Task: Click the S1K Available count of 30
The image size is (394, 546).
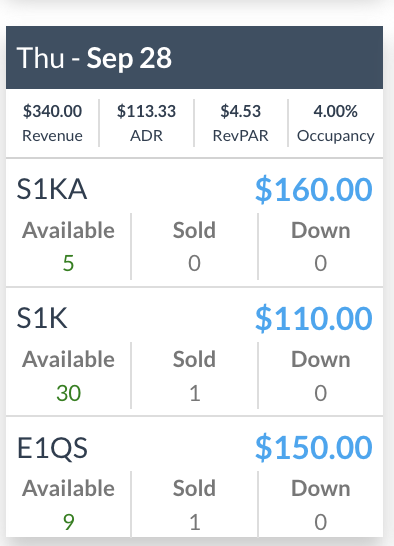Action: 69,393
